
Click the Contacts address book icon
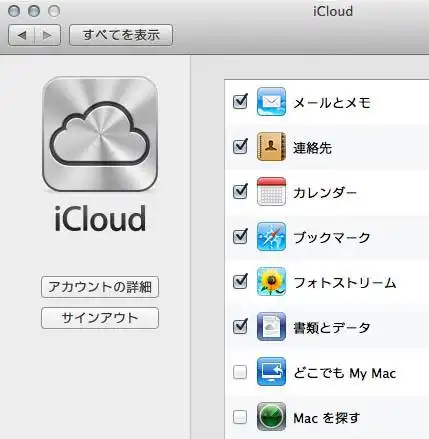pyautogui.click(x=271, y=147)
